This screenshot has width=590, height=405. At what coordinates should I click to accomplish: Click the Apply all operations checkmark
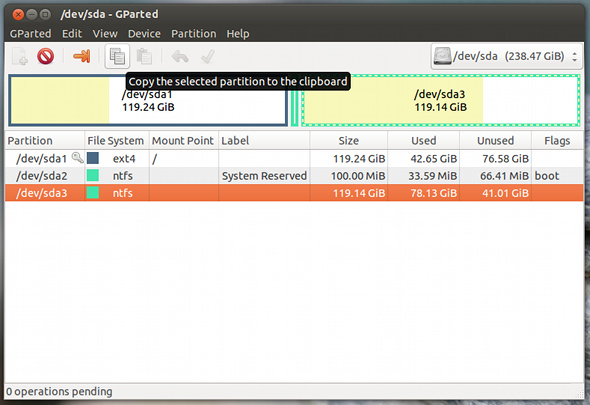[x=208, y=56]
